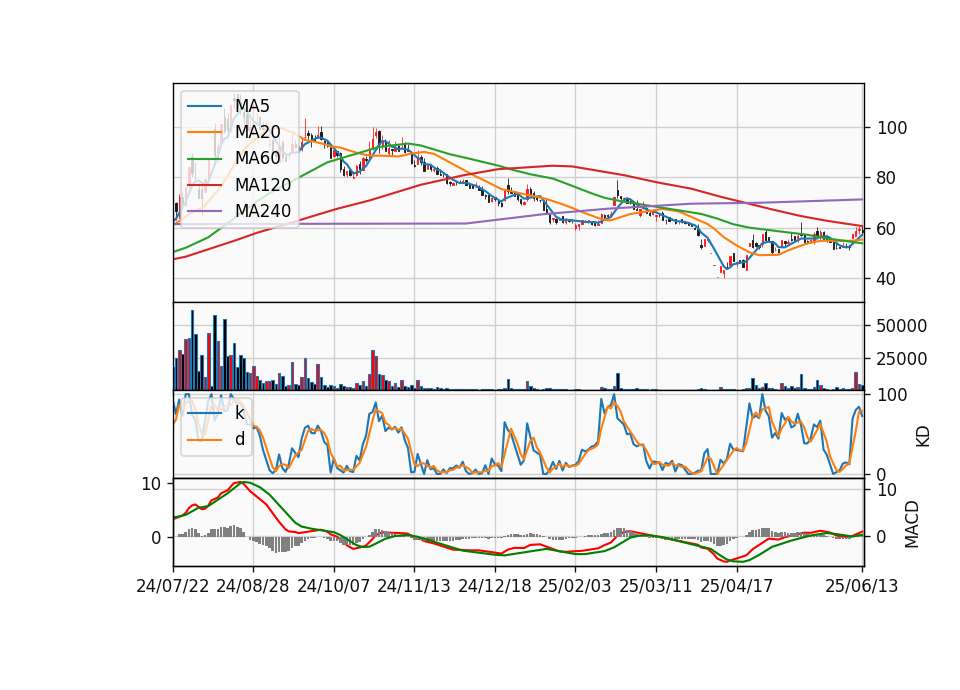
Task: Click the purple MA240 legend line sample
Action: click(204, 211)
